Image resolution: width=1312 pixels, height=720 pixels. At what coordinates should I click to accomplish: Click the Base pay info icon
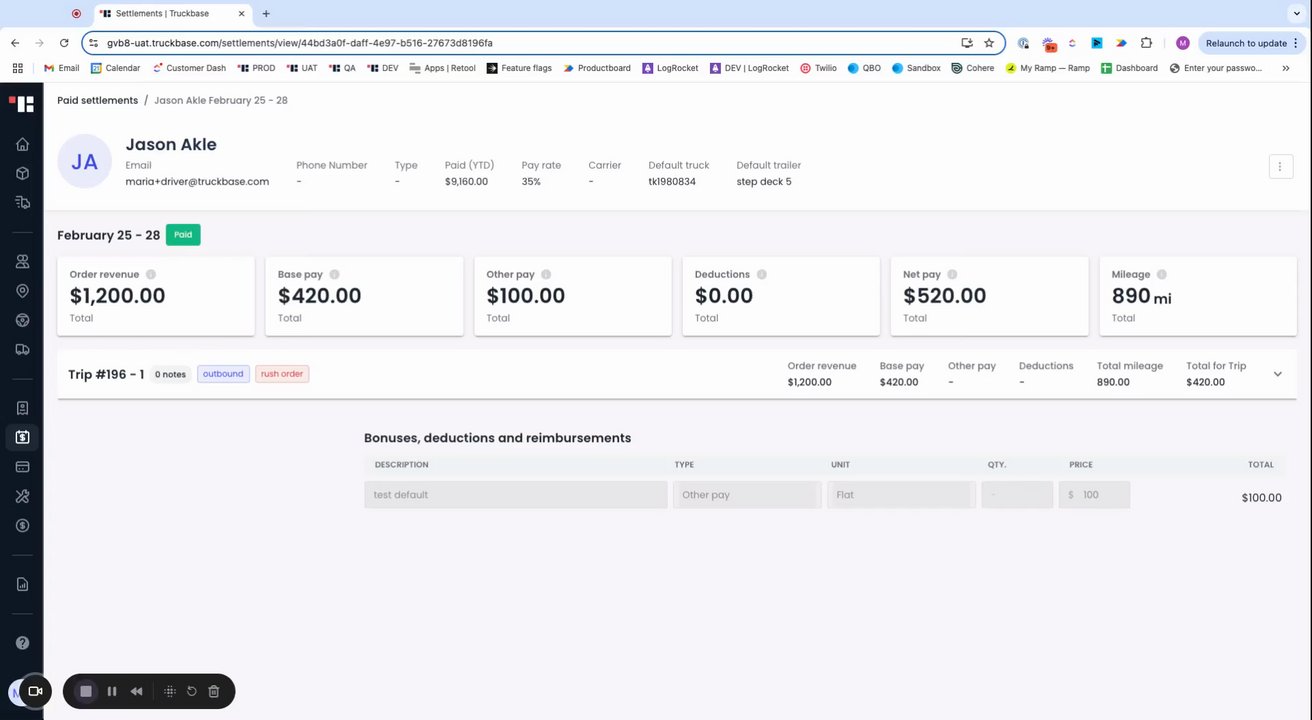335,274
